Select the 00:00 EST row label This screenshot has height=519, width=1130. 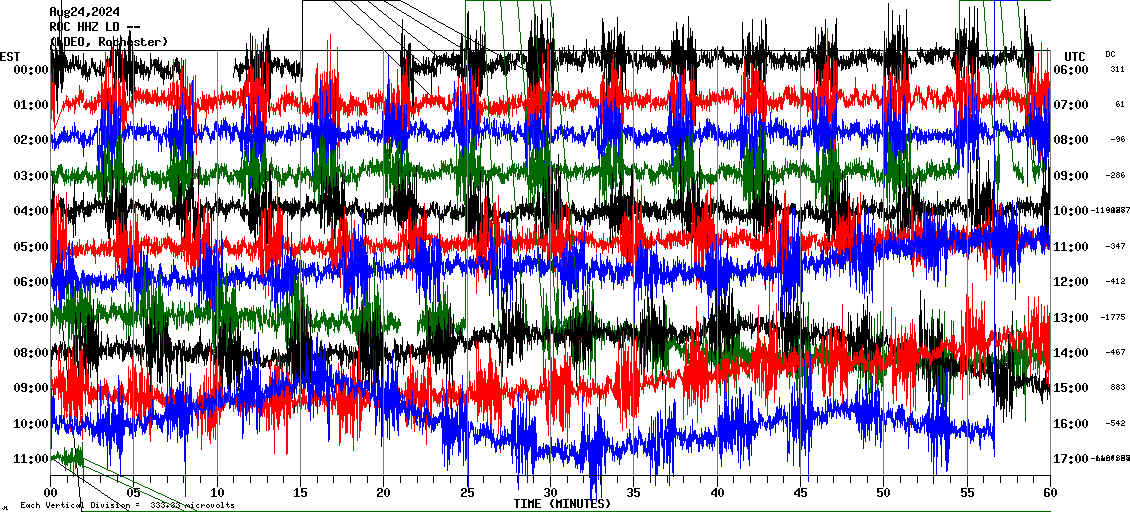point(32,70)
